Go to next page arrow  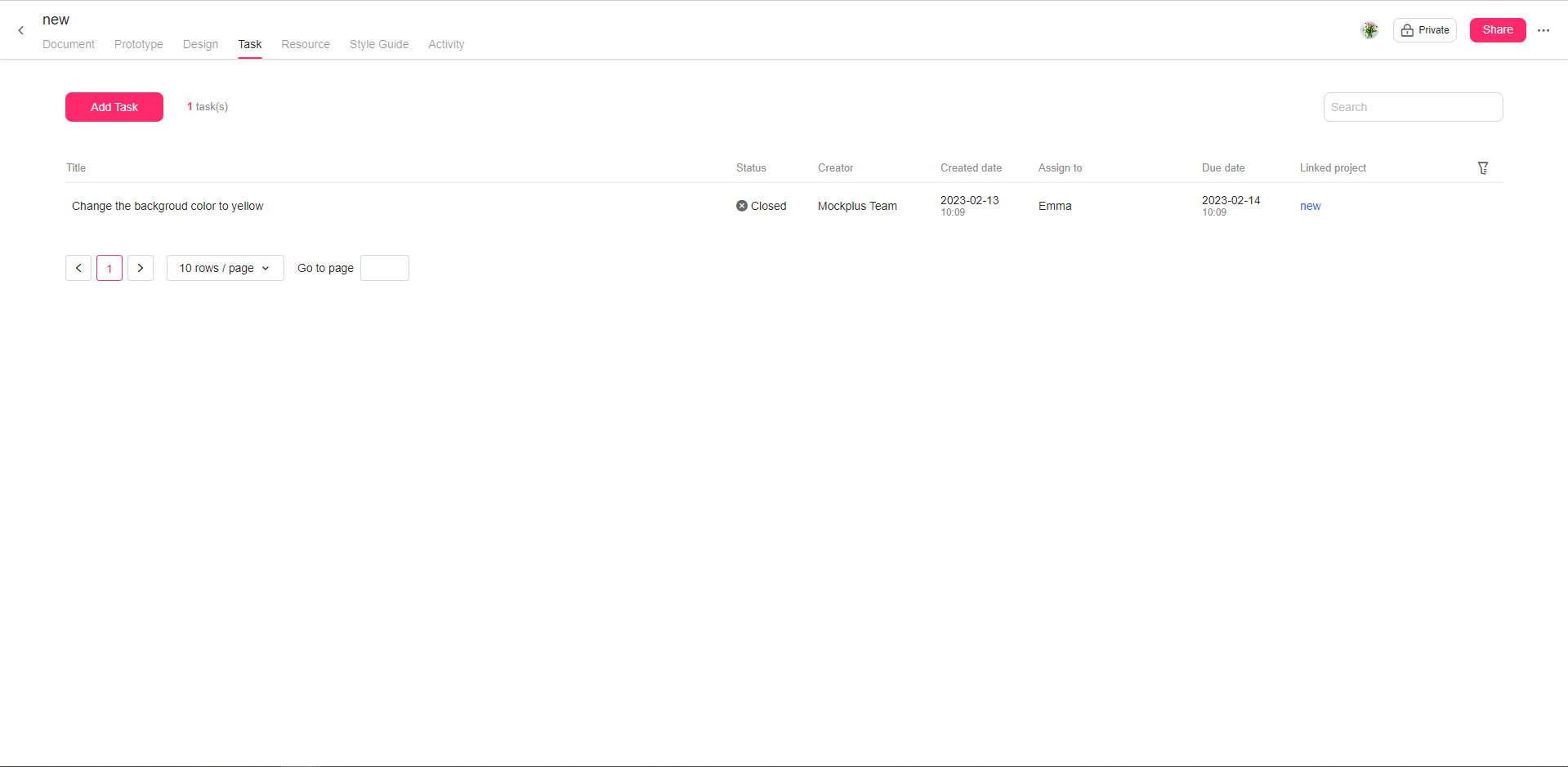click(141, 268)
